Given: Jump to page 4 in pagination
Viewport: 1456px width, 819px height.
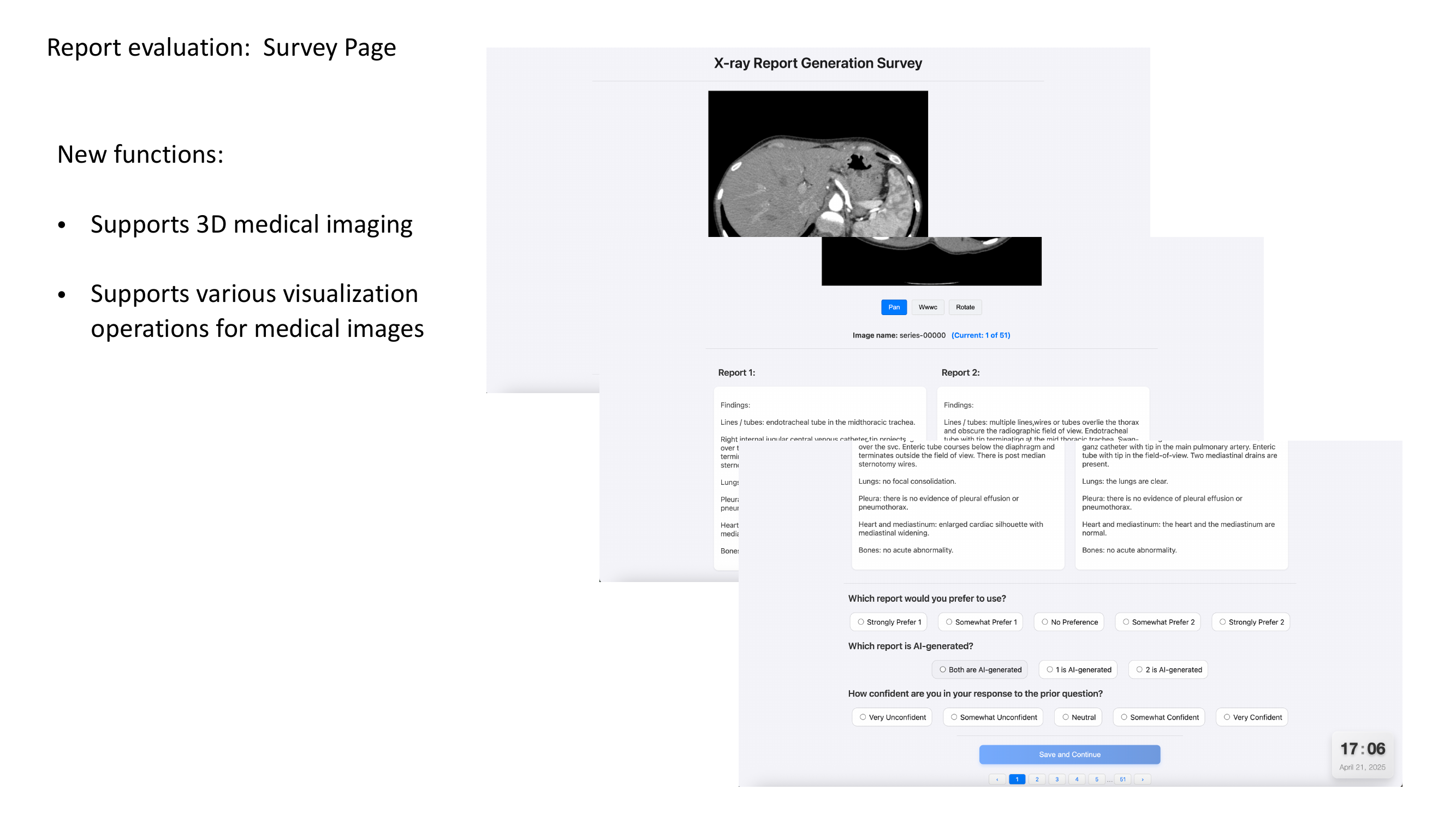Looking at the screenshot, I should tap(1077, 779).
